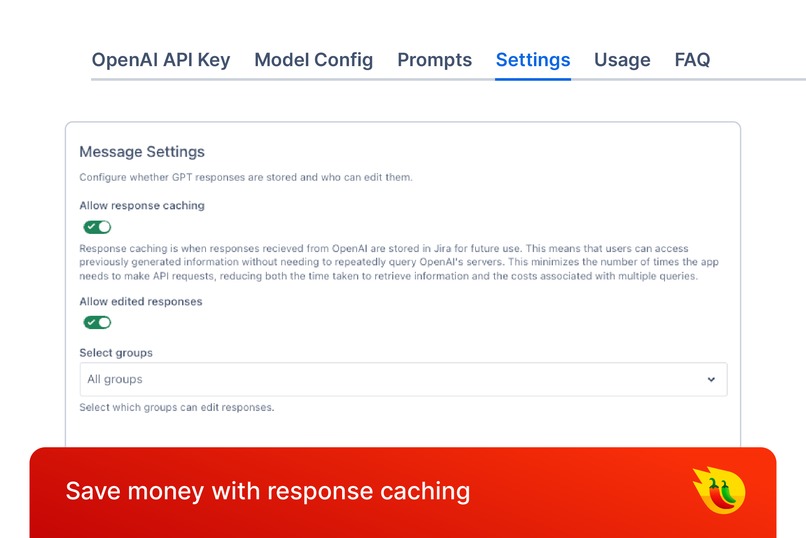Image resolution: width=806 pixels, height=538 pixels.
Task: Switch to the Model Config tab
Action: pyautogui.click(x=314, y=60)
